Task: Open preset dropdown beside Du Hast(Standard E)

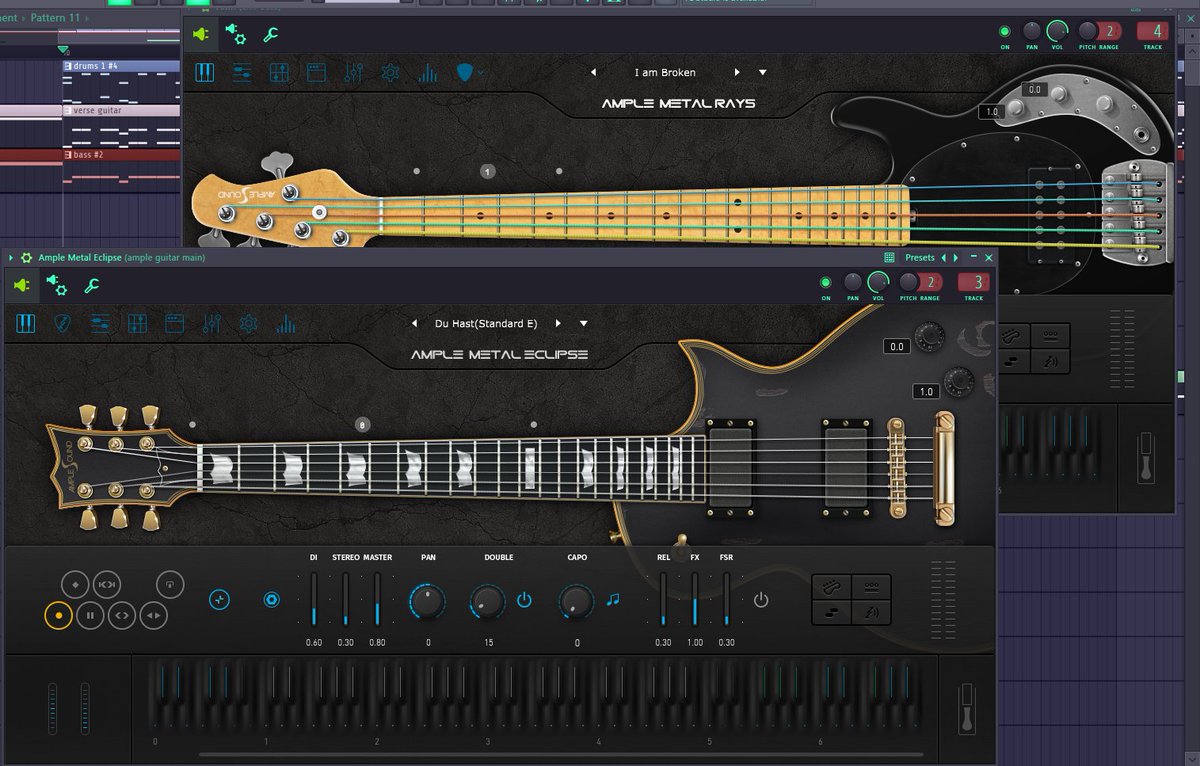Action: click(584, 324)
